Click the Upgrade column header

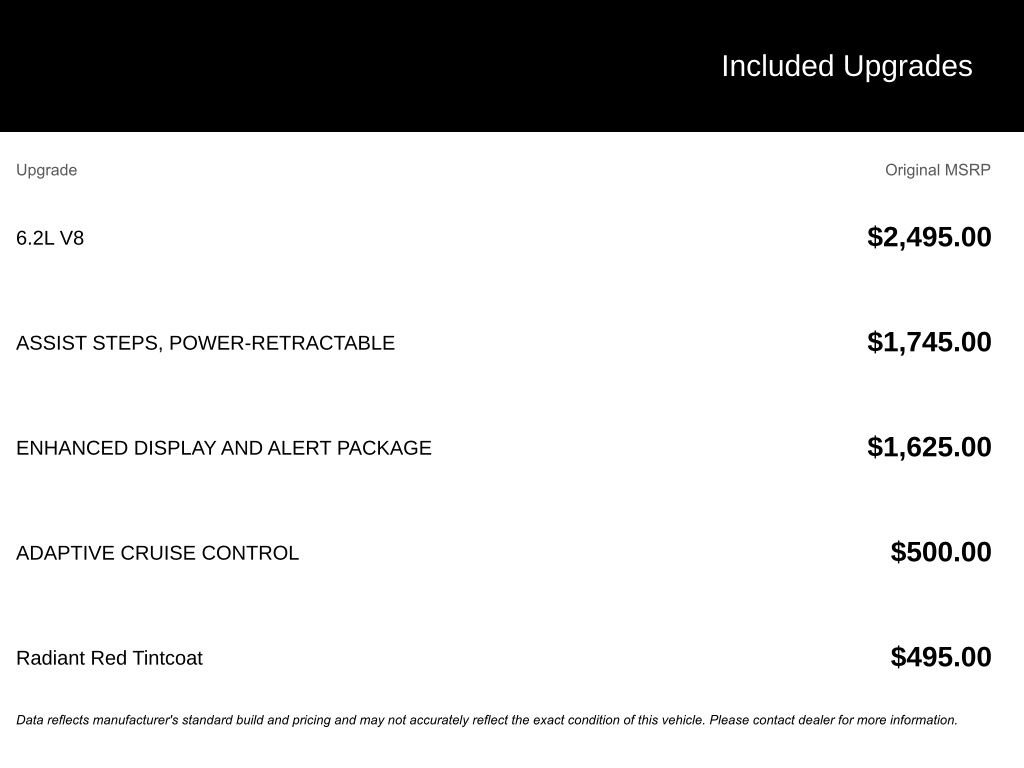(x=46, y=170)
